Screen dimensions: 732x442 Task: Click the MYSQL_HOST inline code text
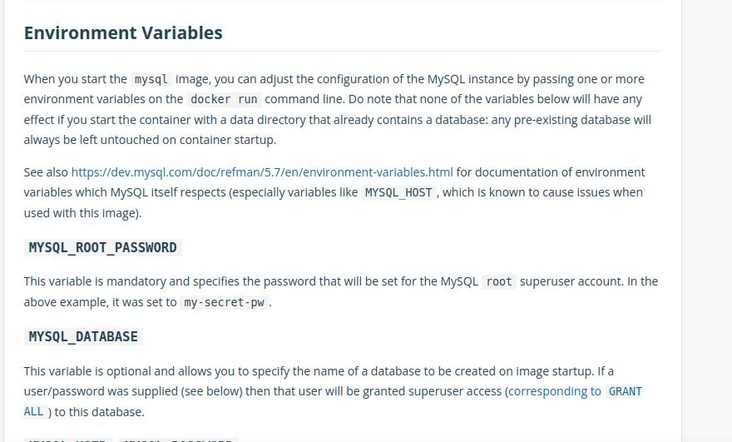[x=398, y=192]
